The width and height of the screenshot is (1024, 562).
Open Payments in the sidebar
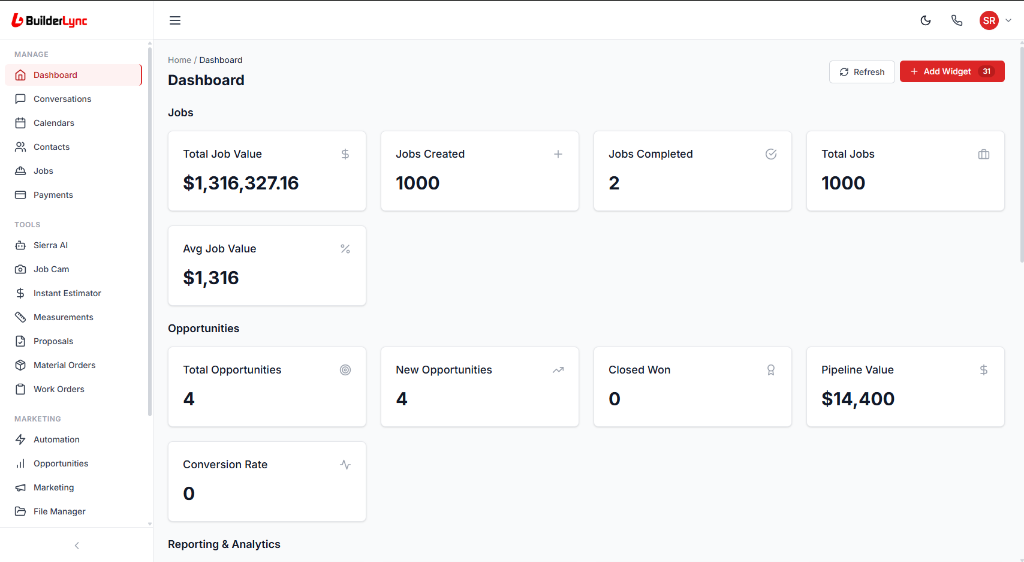(73, 195)
